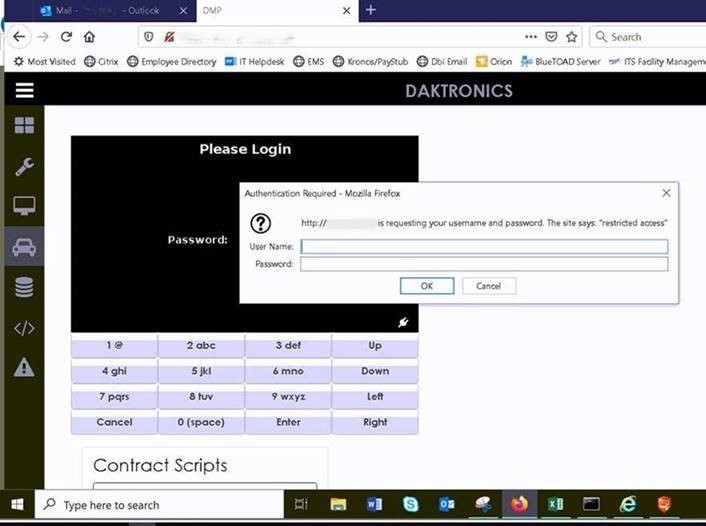Click the keypad Up key
The image size is (706, 526).
point(375,345)
